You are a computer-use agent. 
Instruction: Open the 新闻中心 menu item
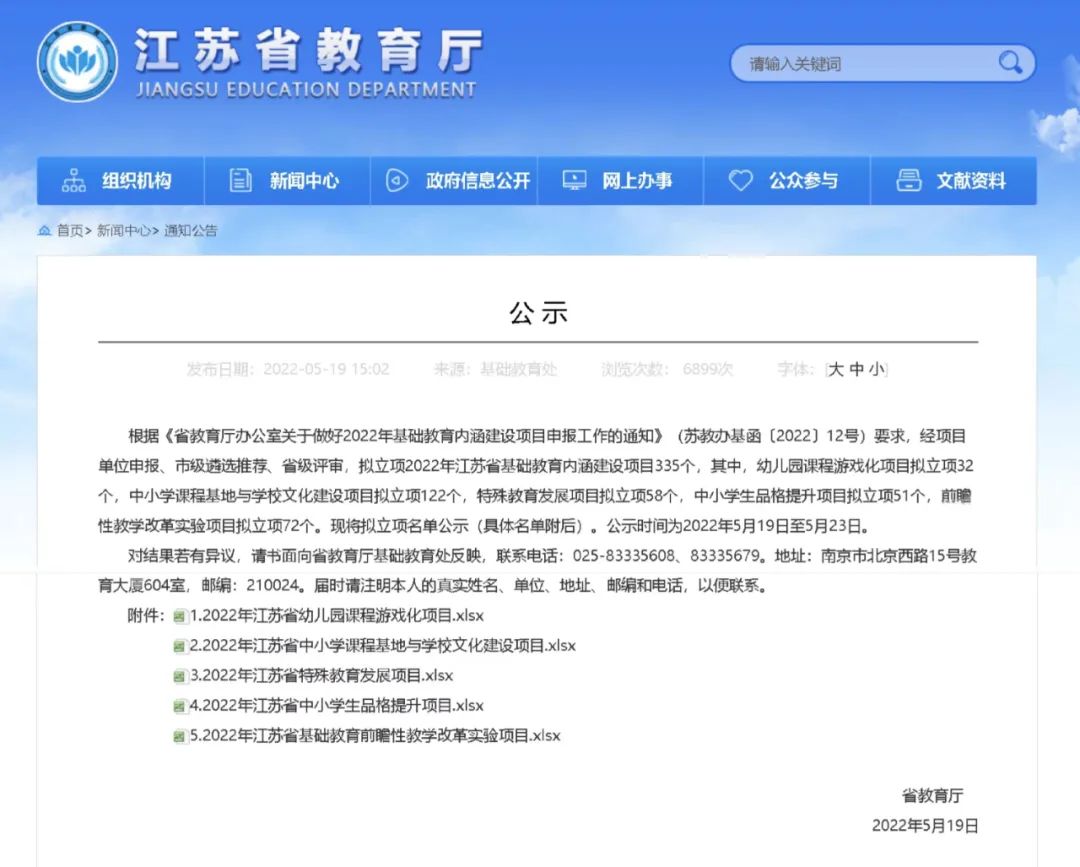(x=287, y=180)
